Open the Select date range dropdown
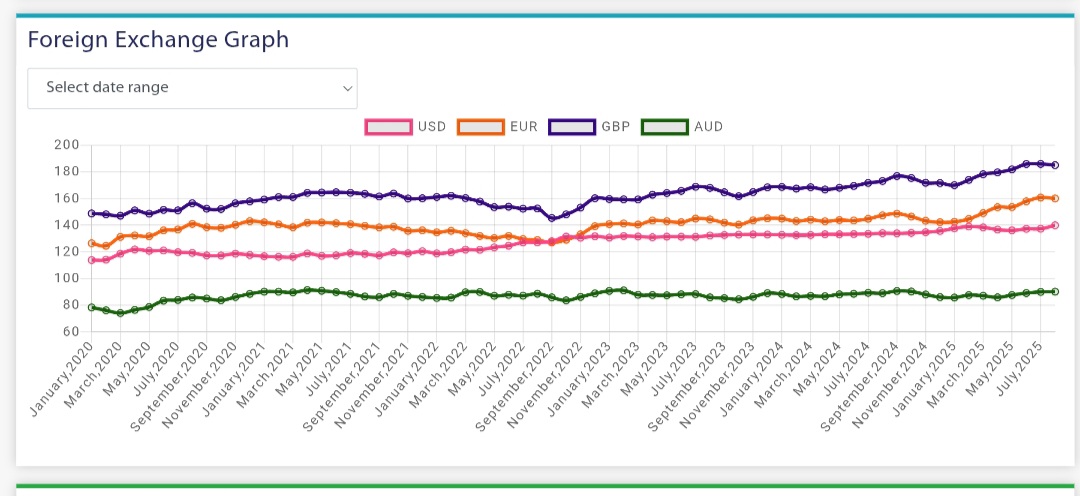Screen dimensions: 1080x496 (191, 88)
